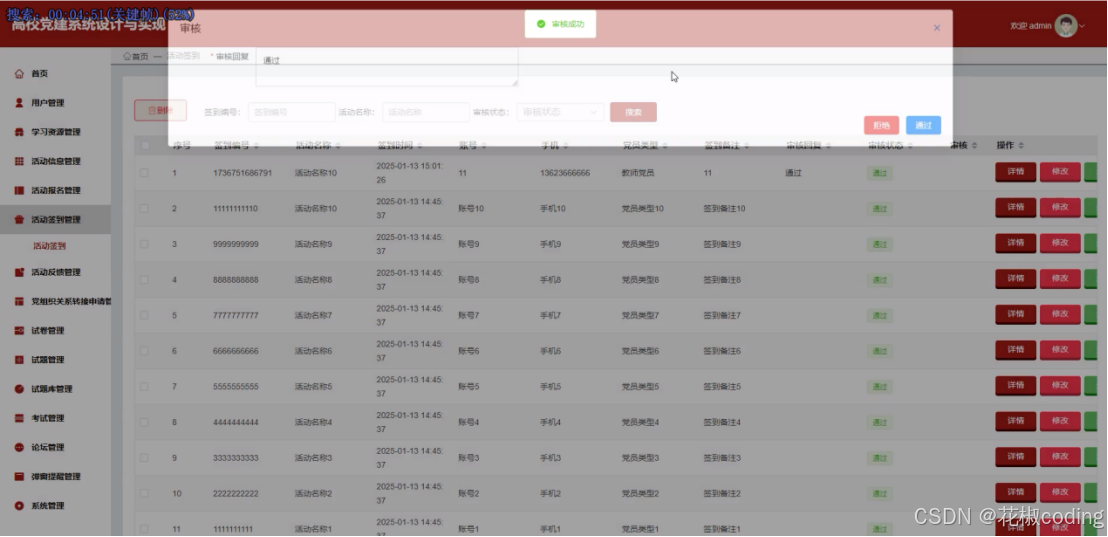Sort table by 审核状态 column arrows
Image resolution: width=1108 pixels, height=537 pixels.
point(910,146)
